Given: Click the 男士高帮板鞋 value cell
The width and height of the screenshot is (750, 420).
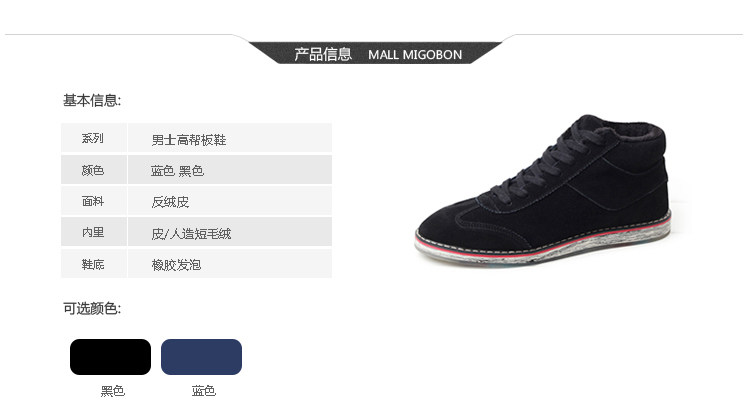Looking at the screenshot, I should 230,138.
